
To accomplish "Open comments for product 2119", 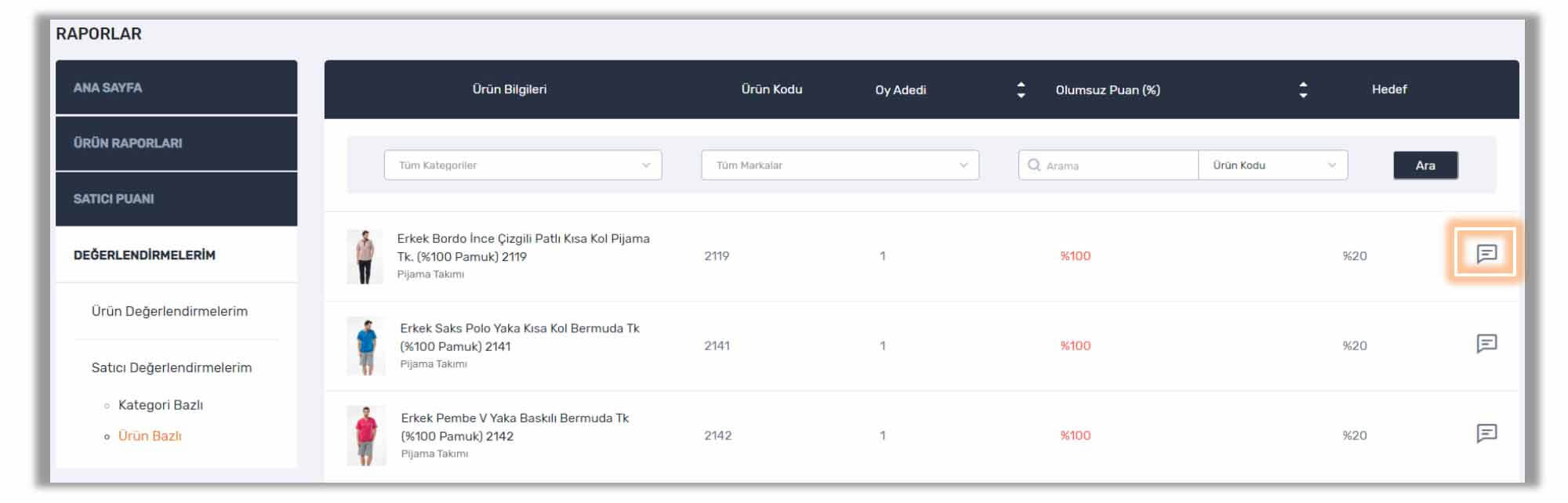I will [1486, 253].
